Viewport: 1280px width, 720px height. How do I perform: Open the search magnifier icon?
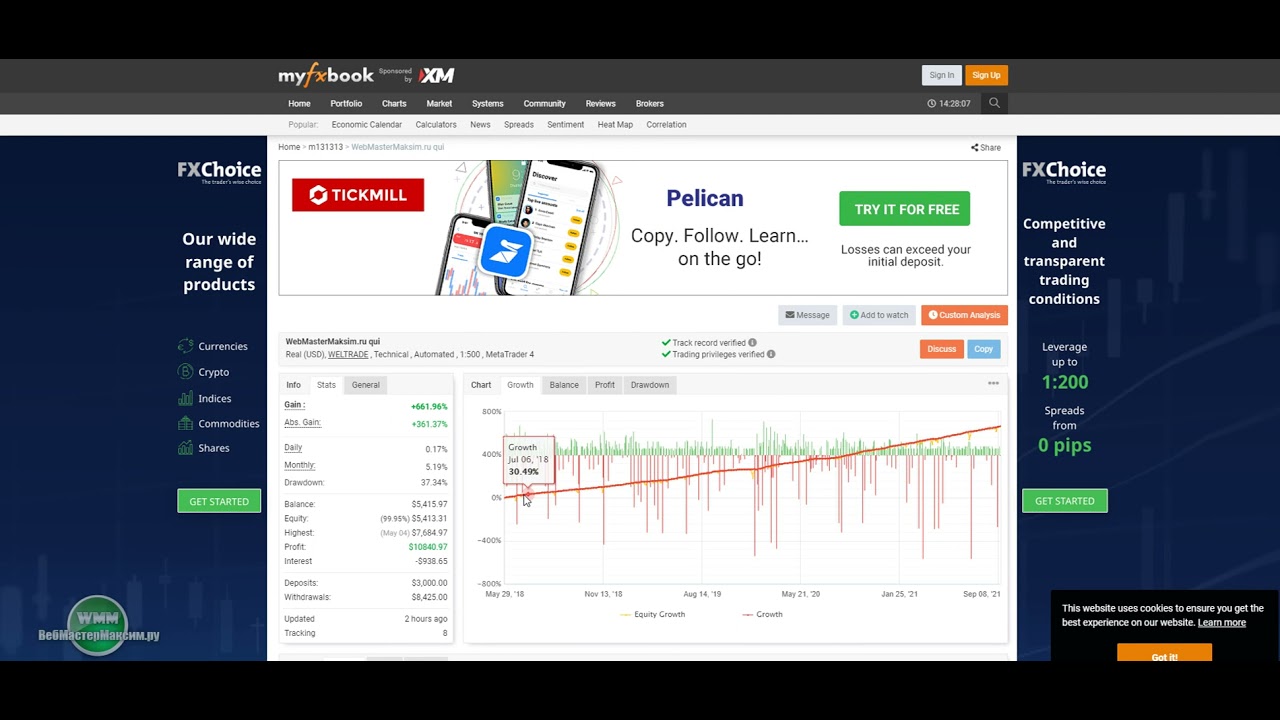(x=994, y=103)
